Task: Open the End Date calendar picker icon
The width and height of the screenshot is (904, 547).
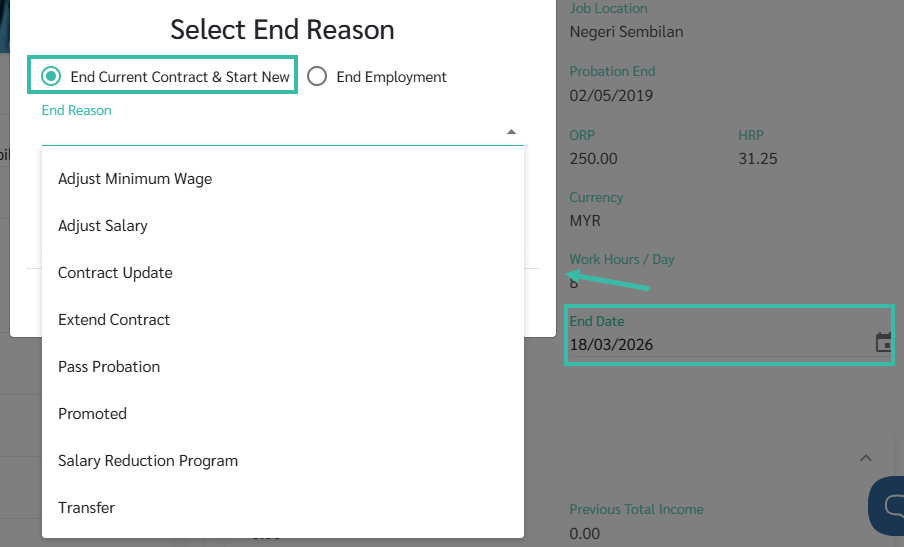Action: click(884, 343)
